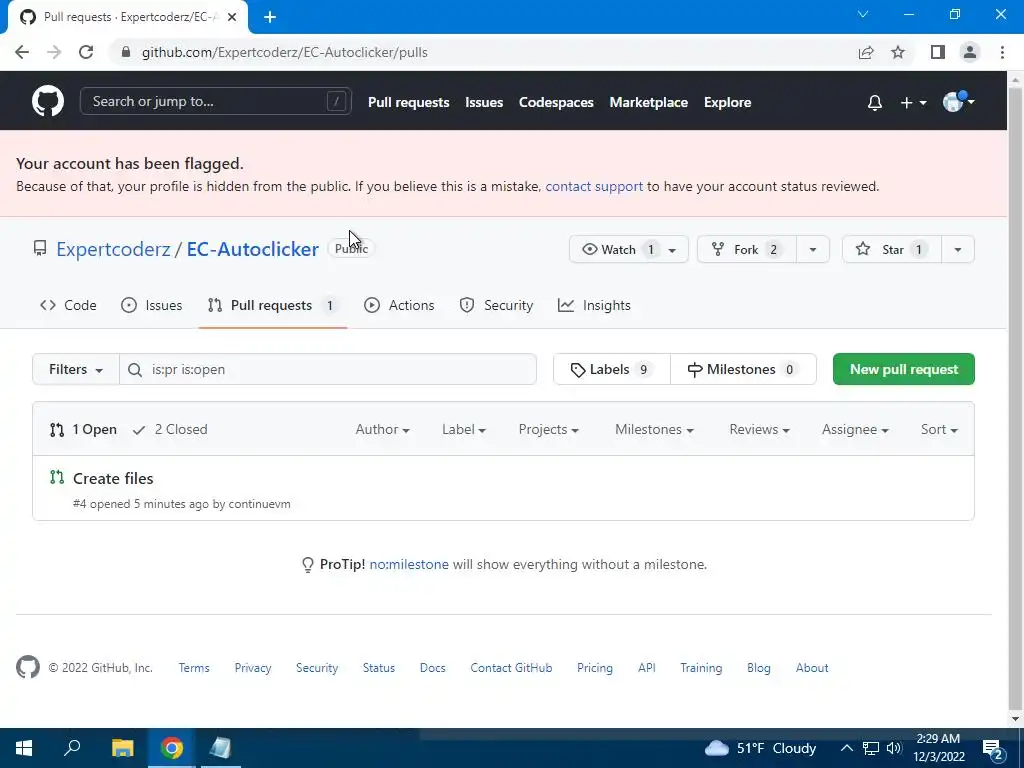Open the notebook app in taskbar
Screen dimensions: 1024x768
pyautogui.click(x=220, y=748)
